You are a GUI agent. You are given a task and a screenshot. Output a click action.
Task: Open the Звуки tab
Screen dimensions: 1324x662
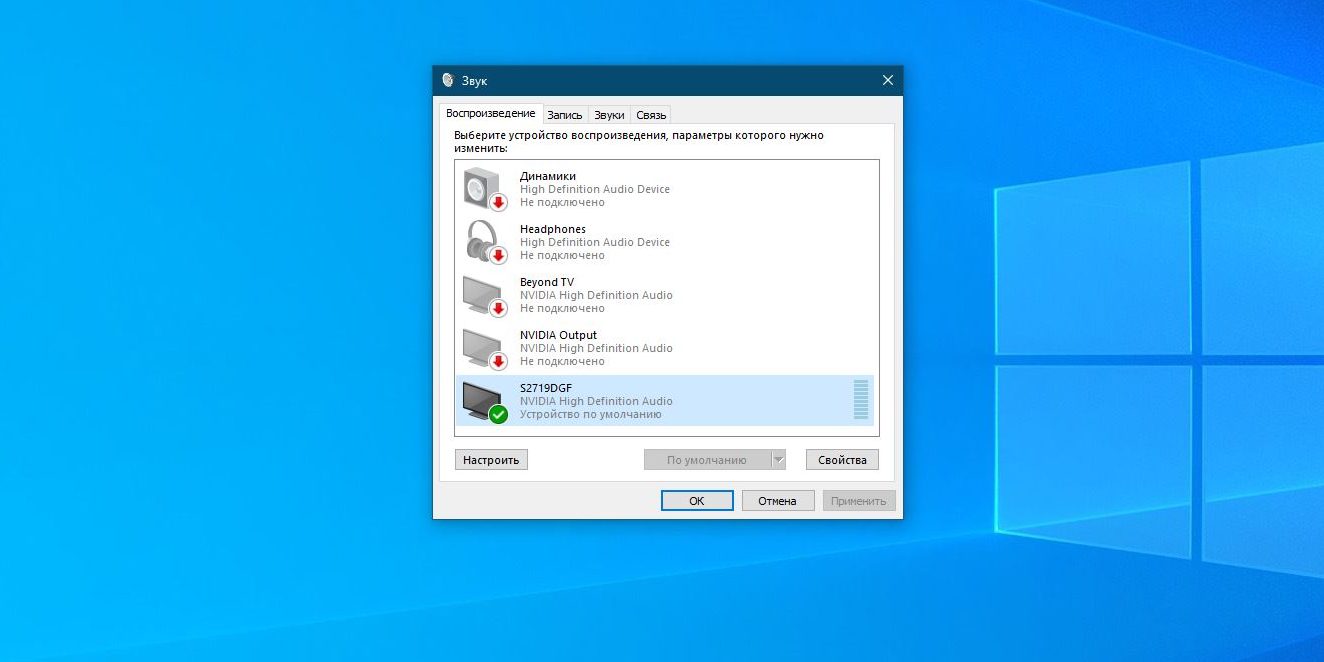tap(608, 114)
